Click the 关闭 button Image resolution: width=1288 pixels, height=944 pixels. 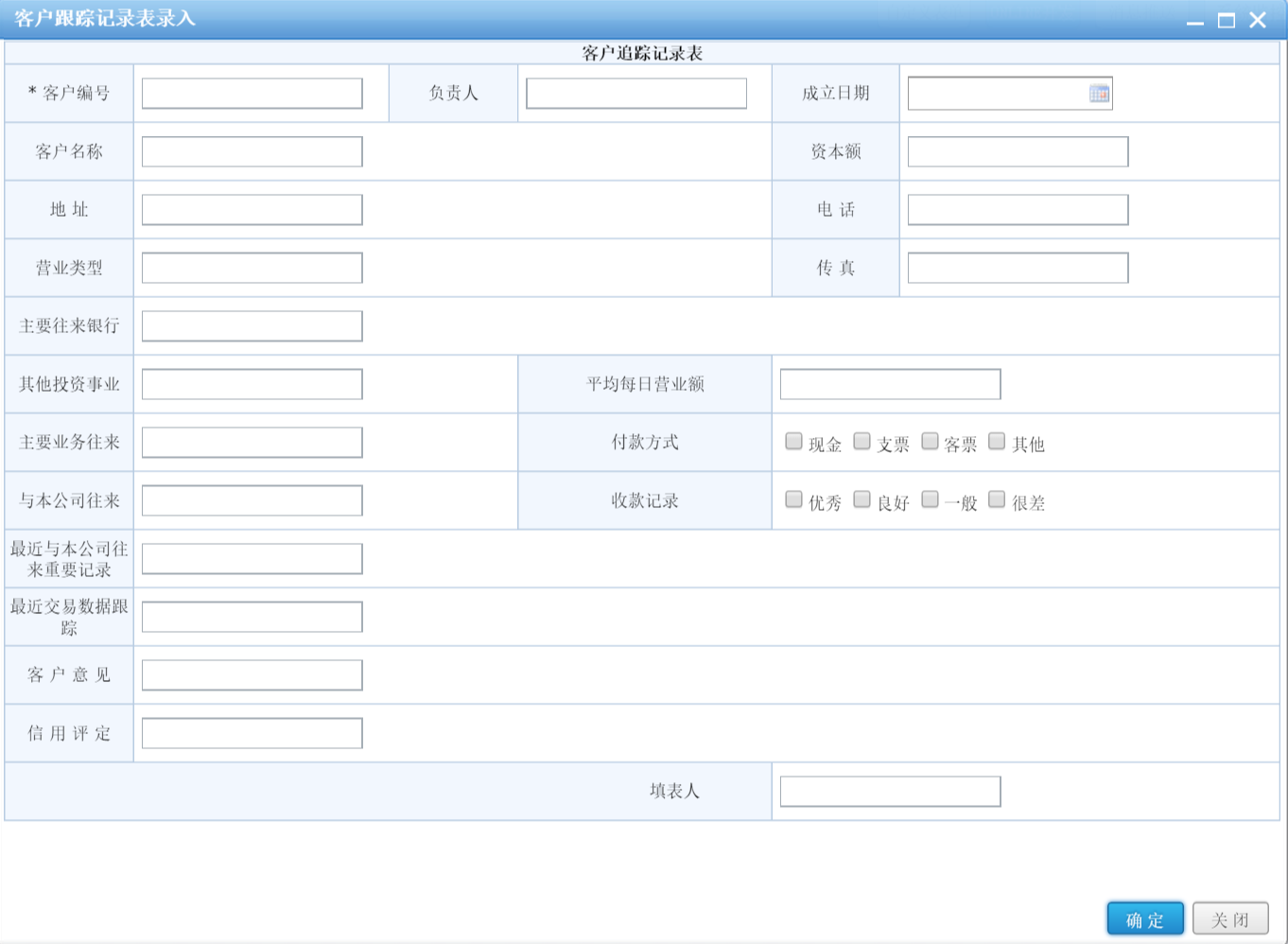click(x=1229, y=919)
